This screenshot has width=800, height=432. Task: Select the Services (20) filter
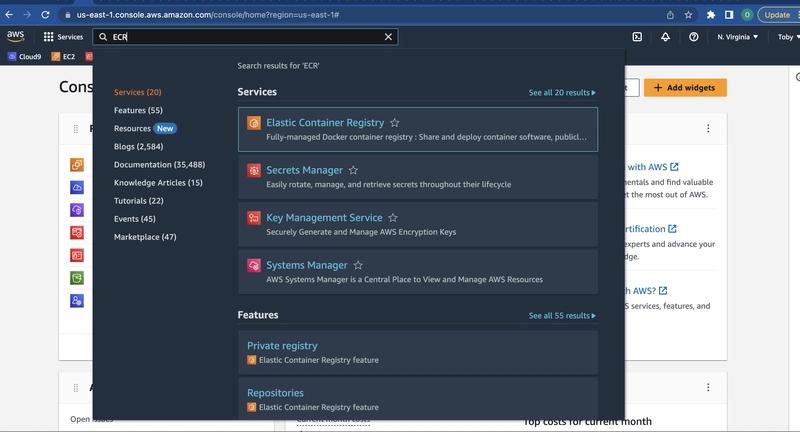point(137,92)
